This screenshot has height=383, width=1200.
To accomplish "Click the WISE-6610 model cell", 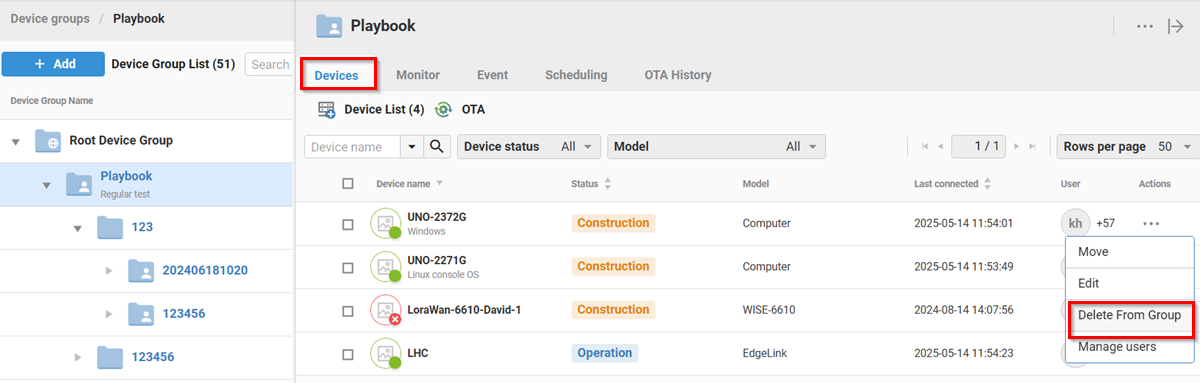I will (x=769, y=310).
